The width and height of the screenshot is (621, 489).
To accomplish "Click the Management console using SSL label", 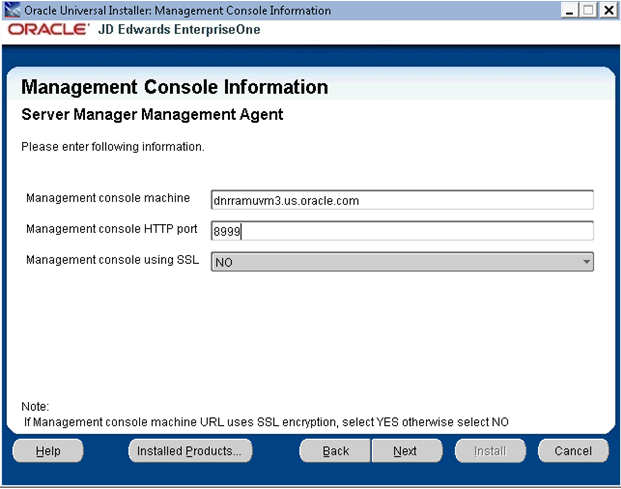I will 112,260.
